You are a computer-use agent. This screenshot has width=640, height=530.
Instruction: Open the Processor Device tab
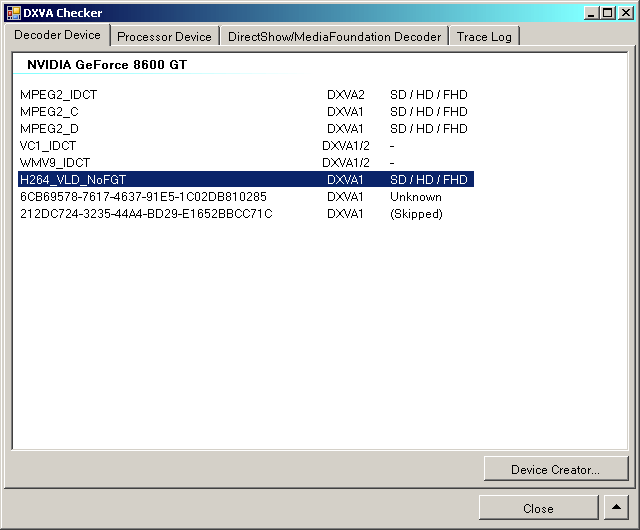[164, 37]
